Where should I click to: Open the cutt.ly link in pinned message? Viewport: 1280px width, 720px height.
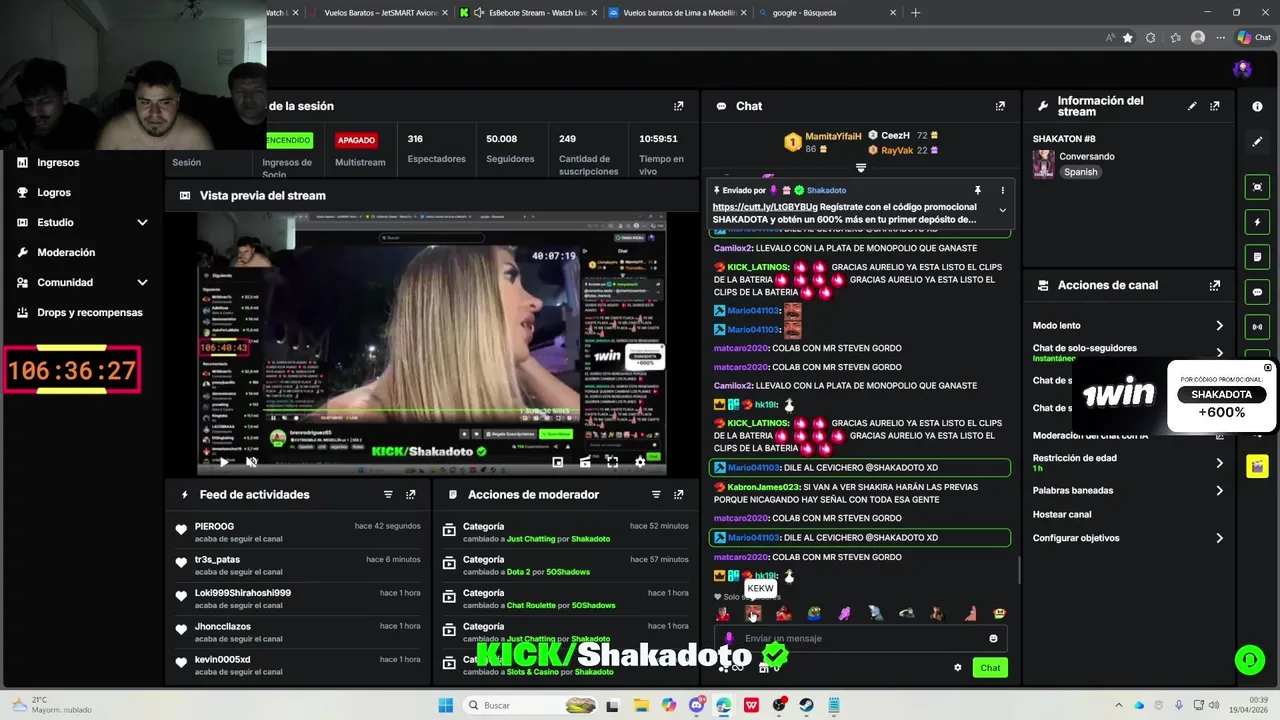(x=765, y=207)
